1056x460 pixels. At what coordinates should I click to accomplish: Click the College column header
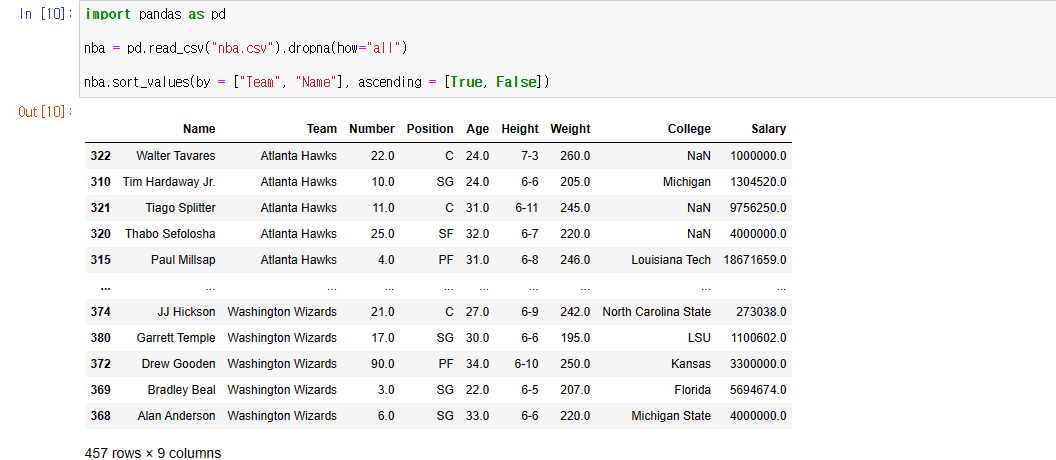[x=689, y=129]
